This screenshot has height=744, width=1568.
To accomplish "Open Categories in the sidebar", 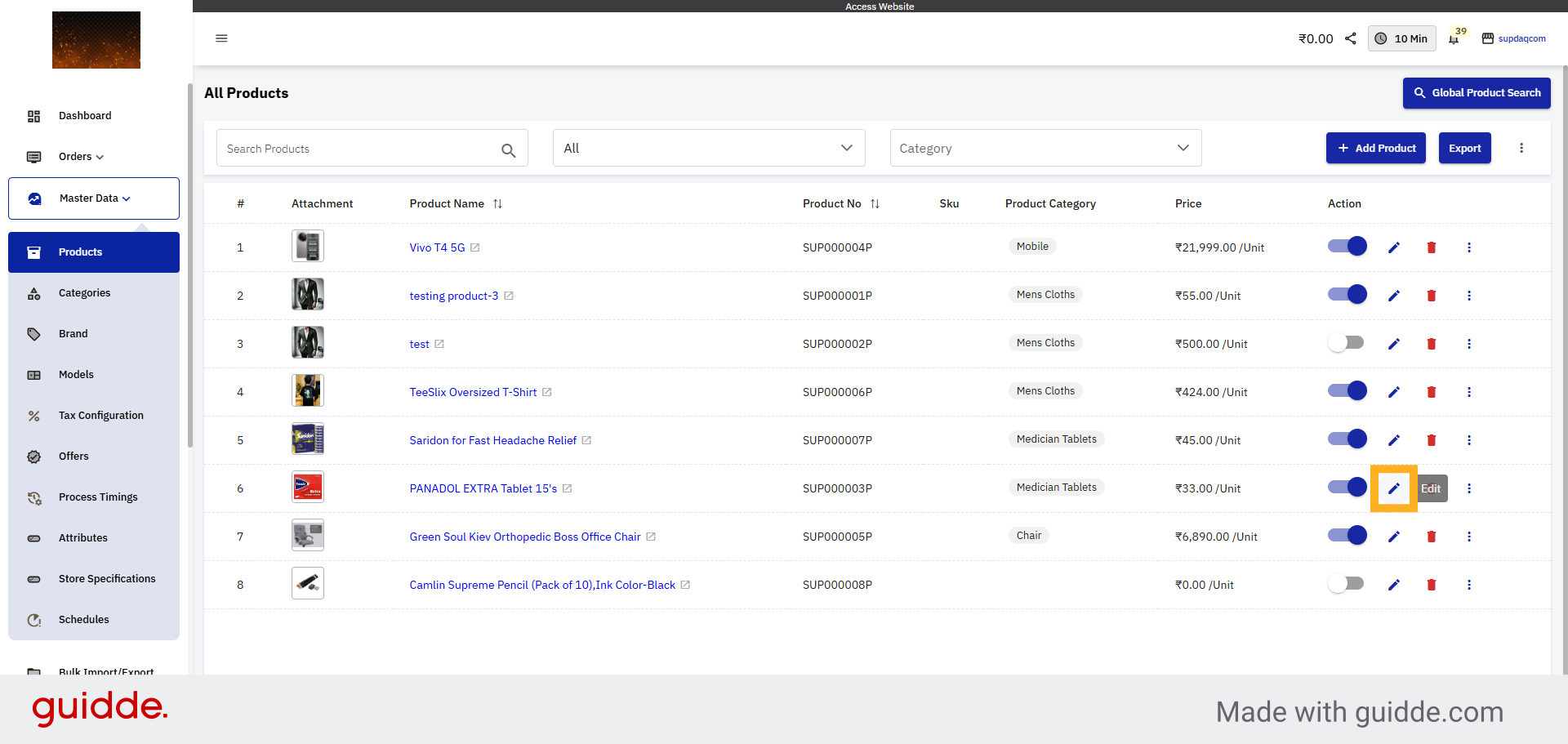I will click(x=84, y=293).
